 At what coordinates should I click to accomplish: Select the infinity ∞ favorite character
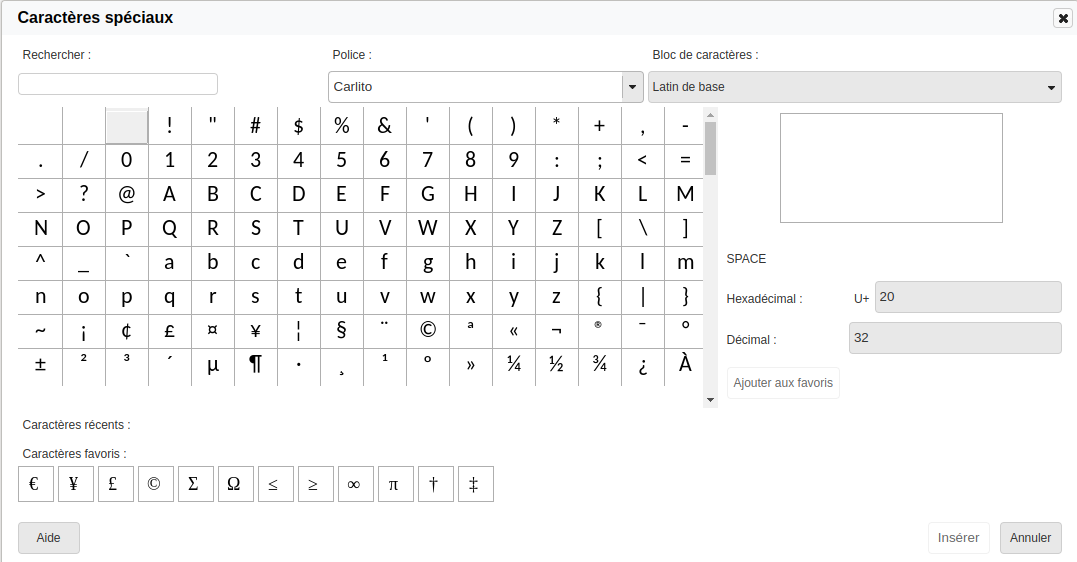[x=354, y=484]
